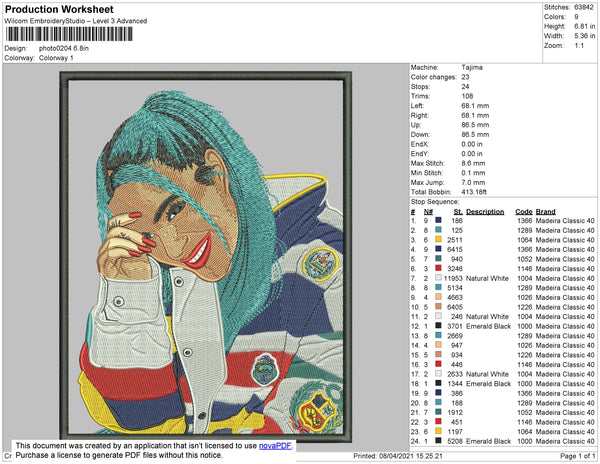Screen dimensions: 600x464
Task: Select height value '6.81 in'
Action: [584, 26]
